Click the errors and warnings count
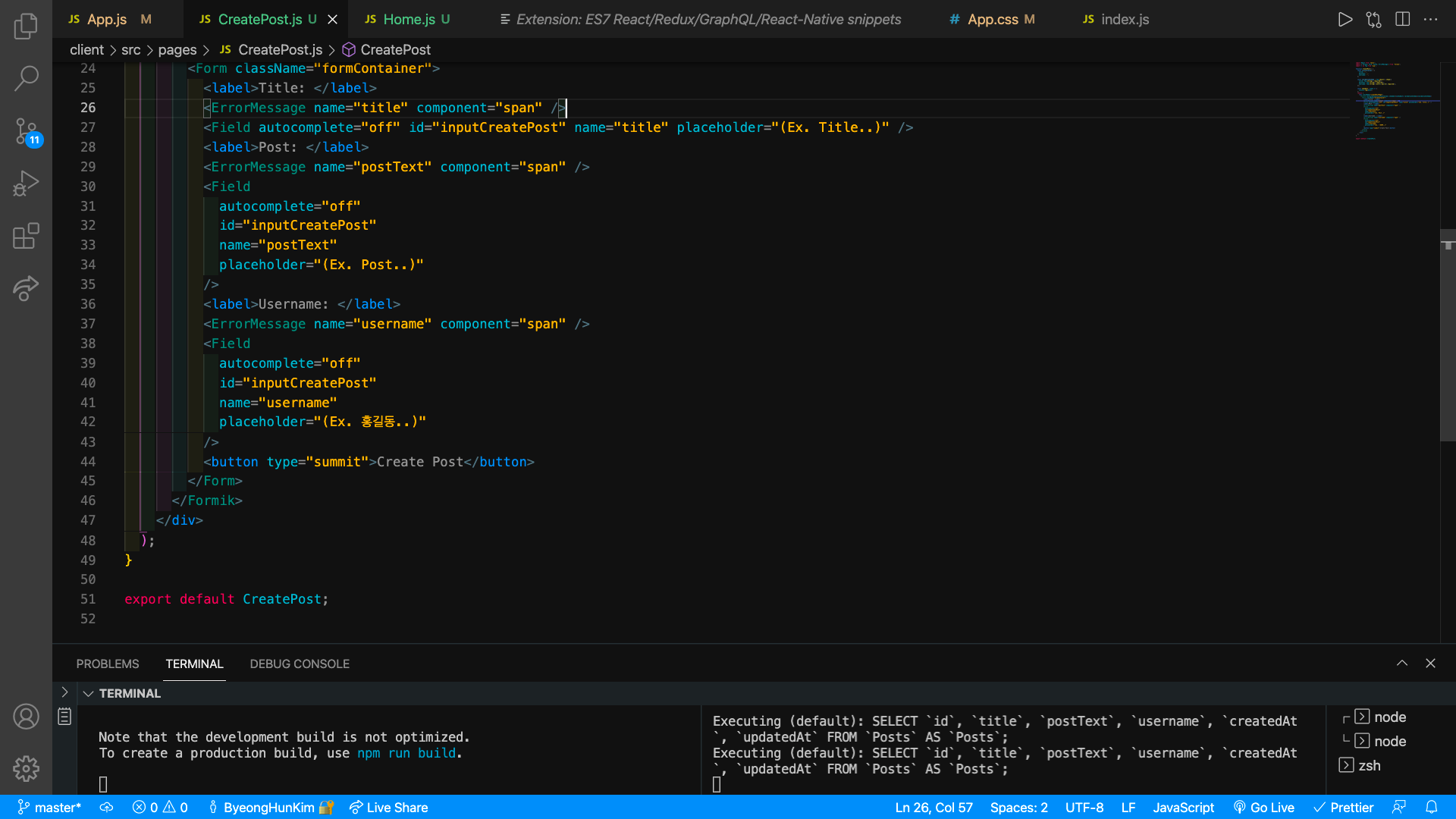 tap(160, 808)
